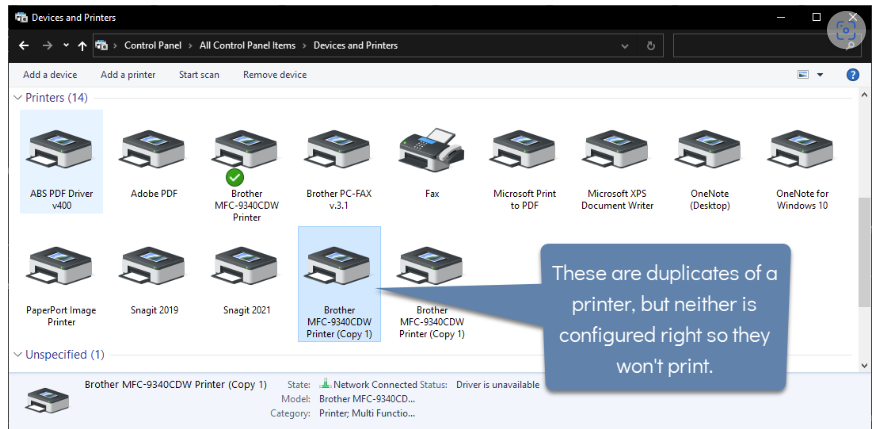Click the scrollbar down arrow
Screen dimensions: 875x429
pyautogui.click(x=865, y=366)
